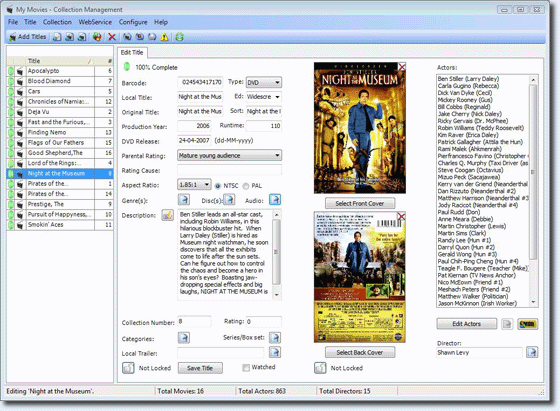Open the Series/Box set selection icon
Screen dimensions: 560x411
click(275, 338)
